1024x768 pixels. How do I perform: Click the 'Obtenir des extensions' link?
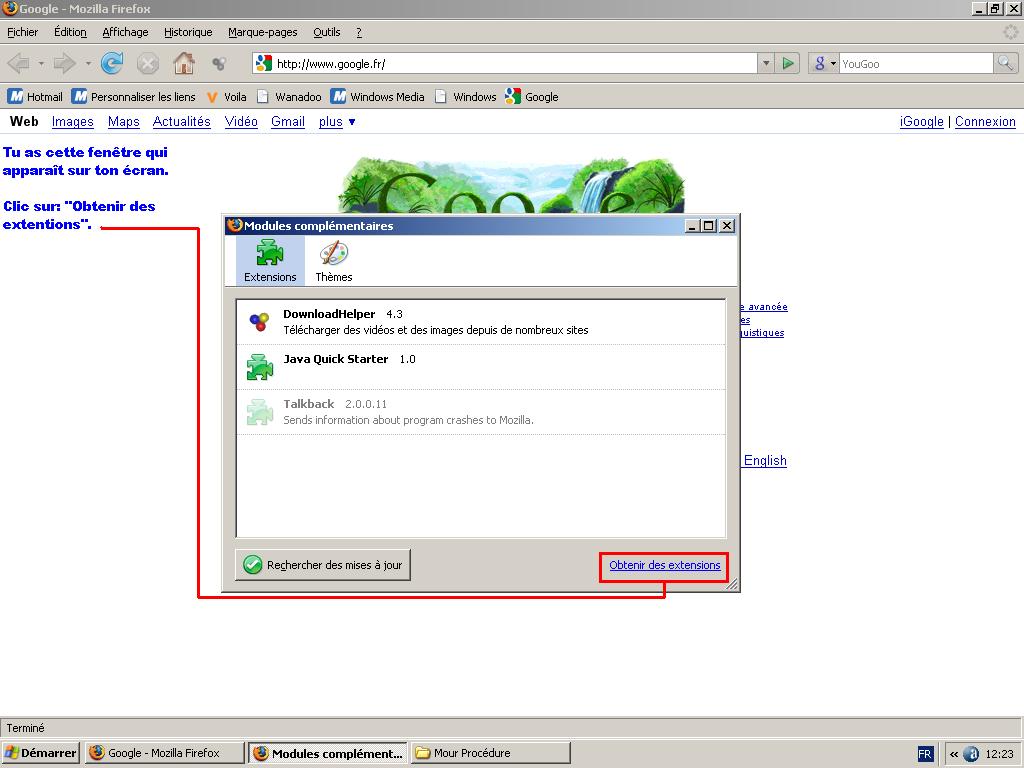click(x=664, y=565)
